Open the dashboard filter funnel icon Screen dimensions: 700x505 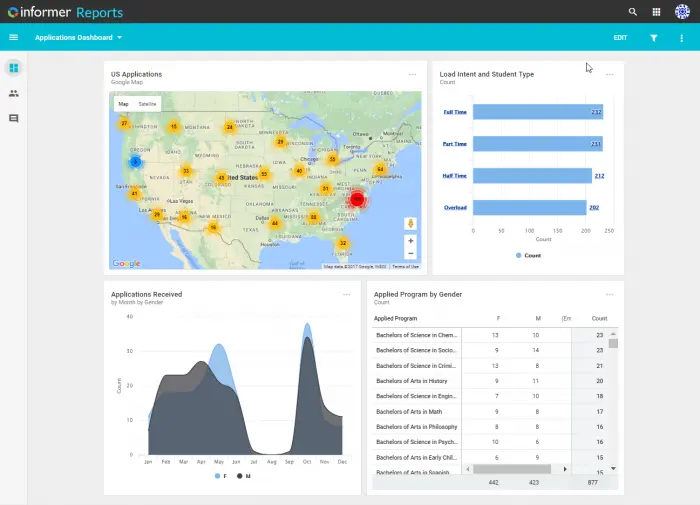(x=654, y=38)
